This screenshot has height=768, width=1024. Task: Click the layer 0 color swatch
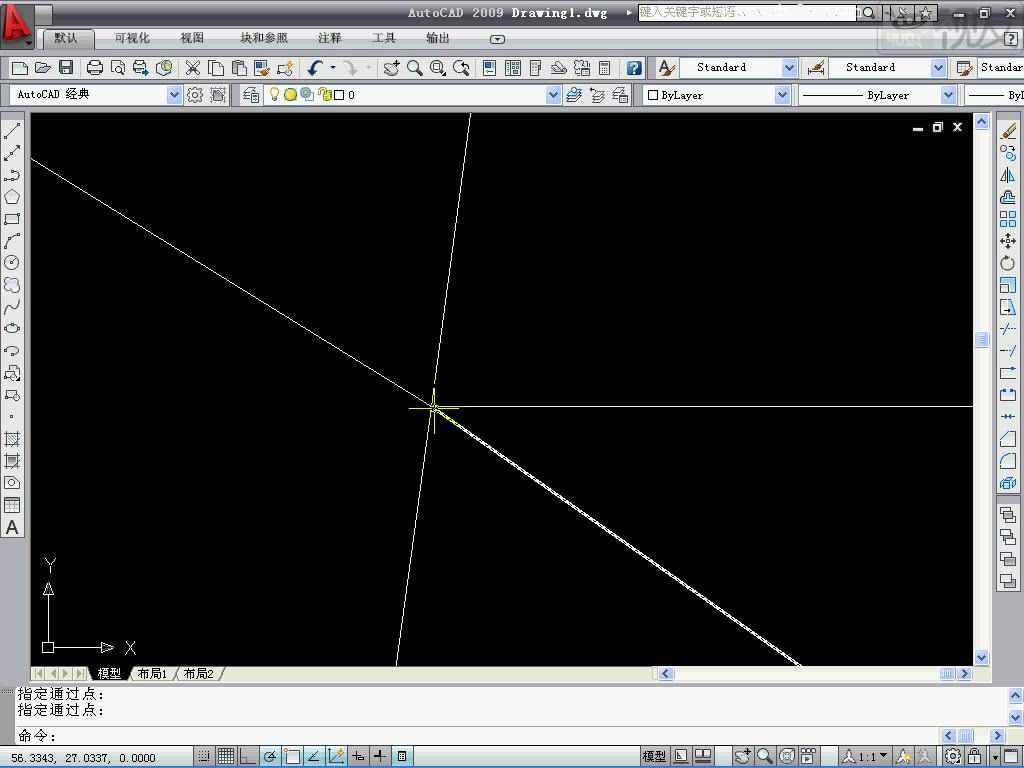click(339, 95)
